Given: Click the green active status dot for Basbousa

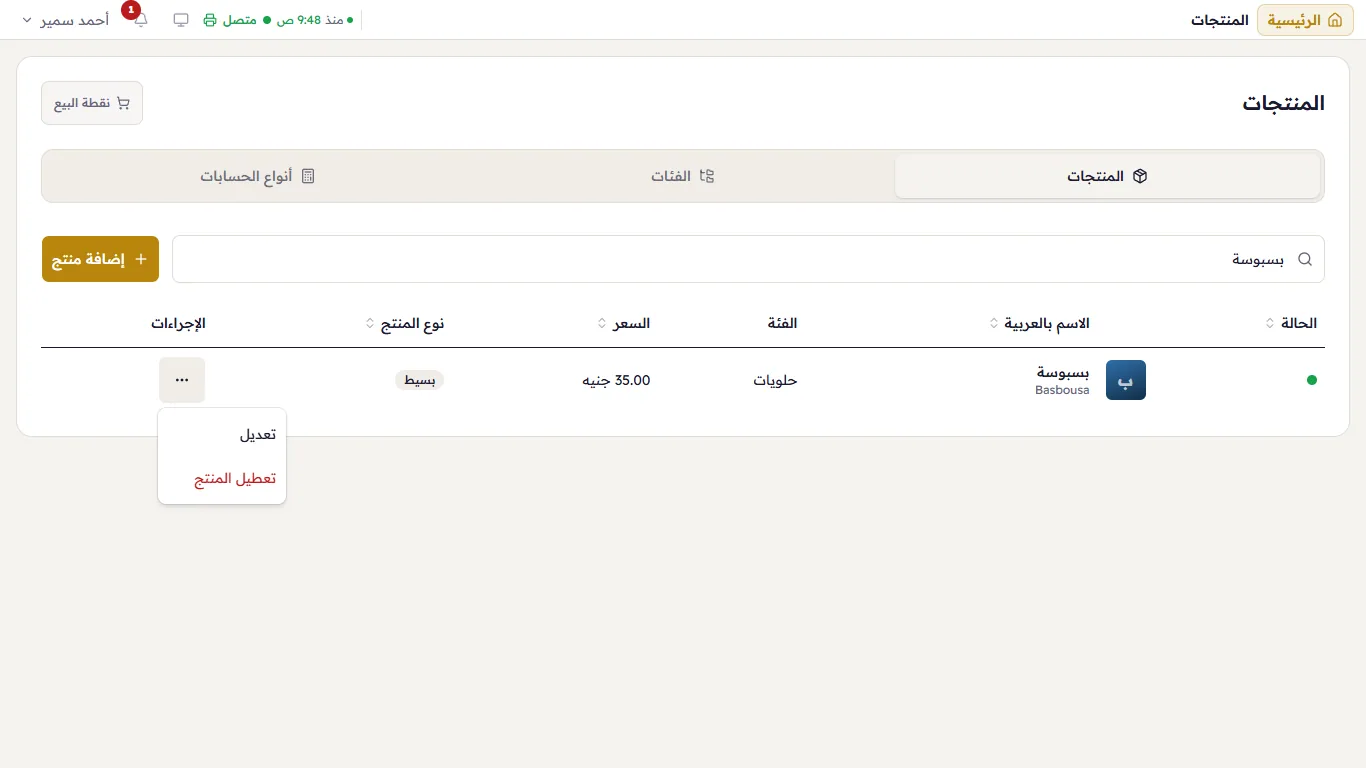Looking at the screenshot, I should click(1312, 380).
